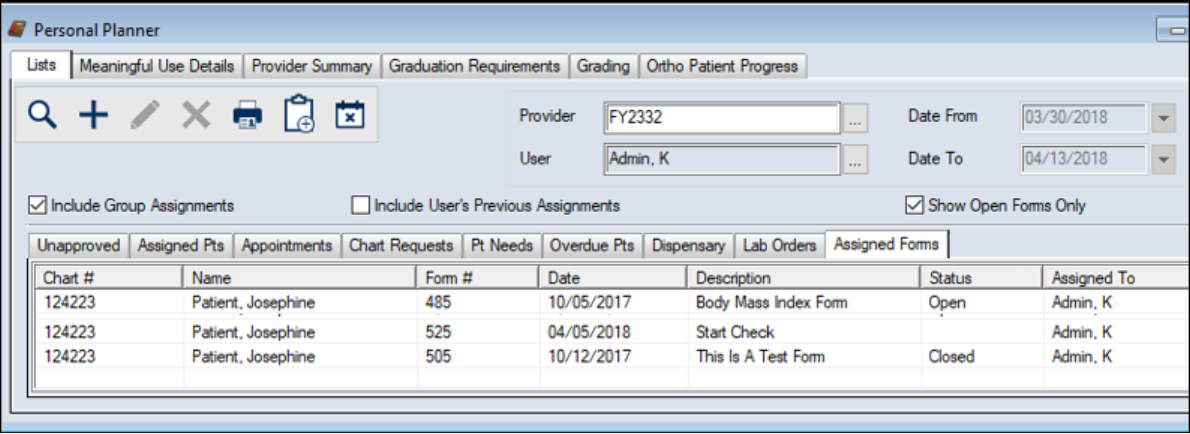Click the X delete icon

coord(196,115)
